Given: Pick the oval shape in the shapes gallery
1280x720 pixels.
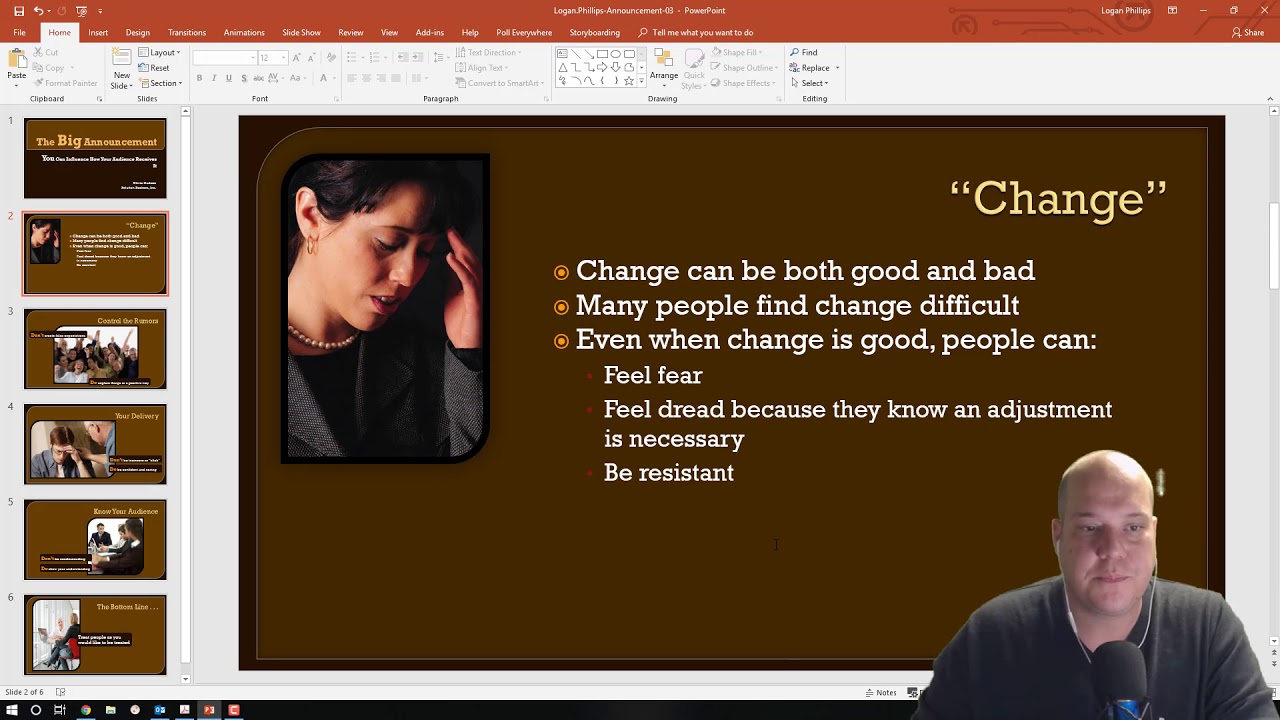Looking at the screenshot, I should (x=616, y=54).
